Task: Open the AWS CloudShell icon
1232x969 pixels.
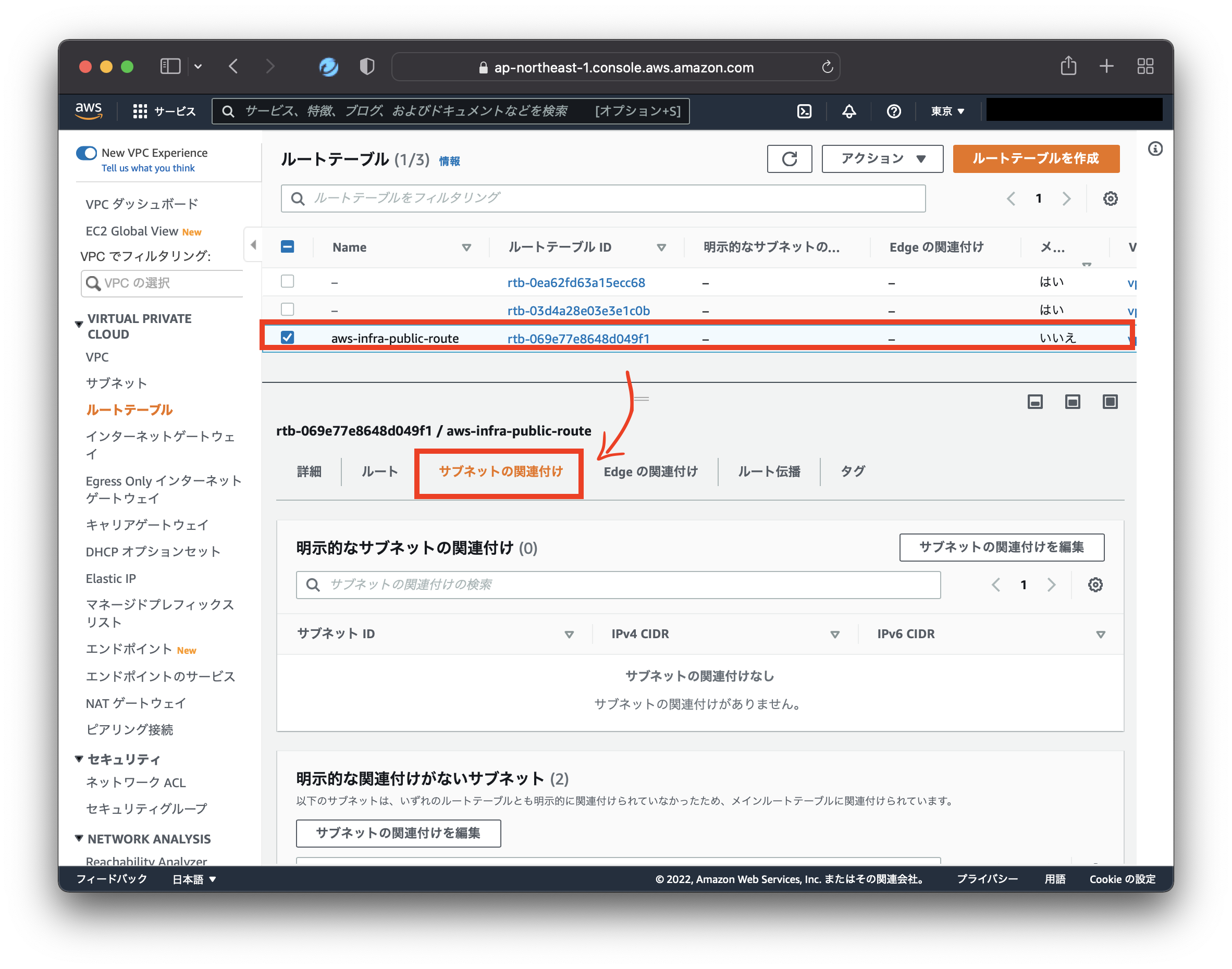Action: [x=804, y=111]
